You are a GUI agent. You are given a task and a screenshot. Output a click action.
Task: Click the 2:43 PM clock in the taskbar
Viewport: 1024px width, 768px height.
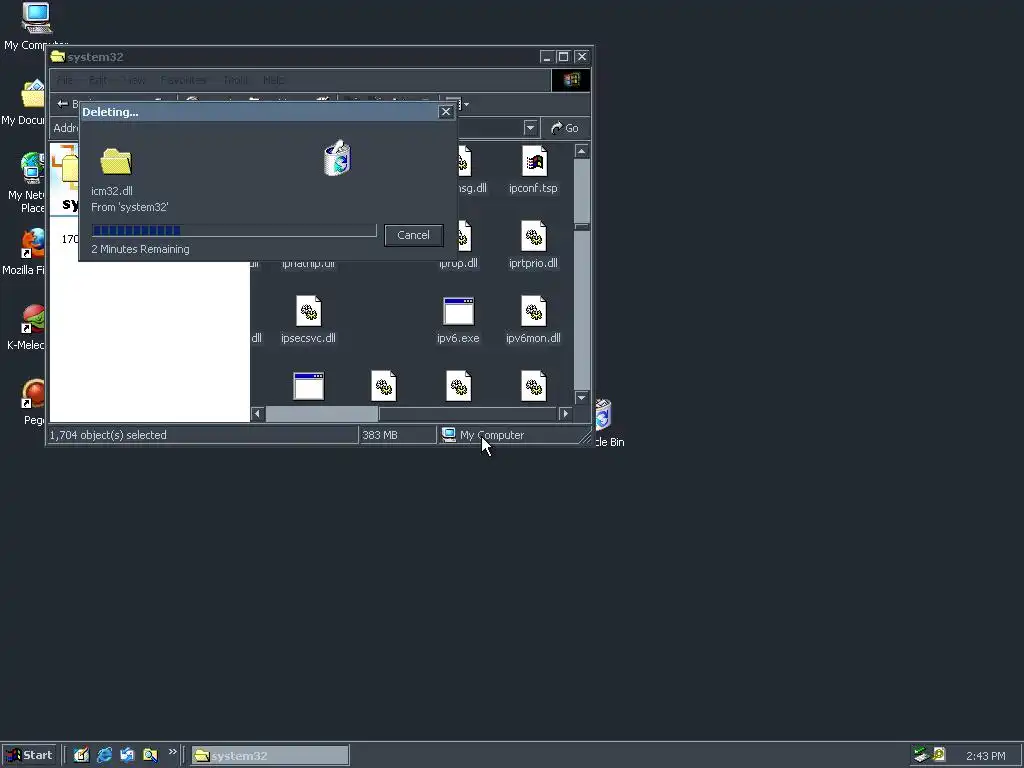coord(985,756)
